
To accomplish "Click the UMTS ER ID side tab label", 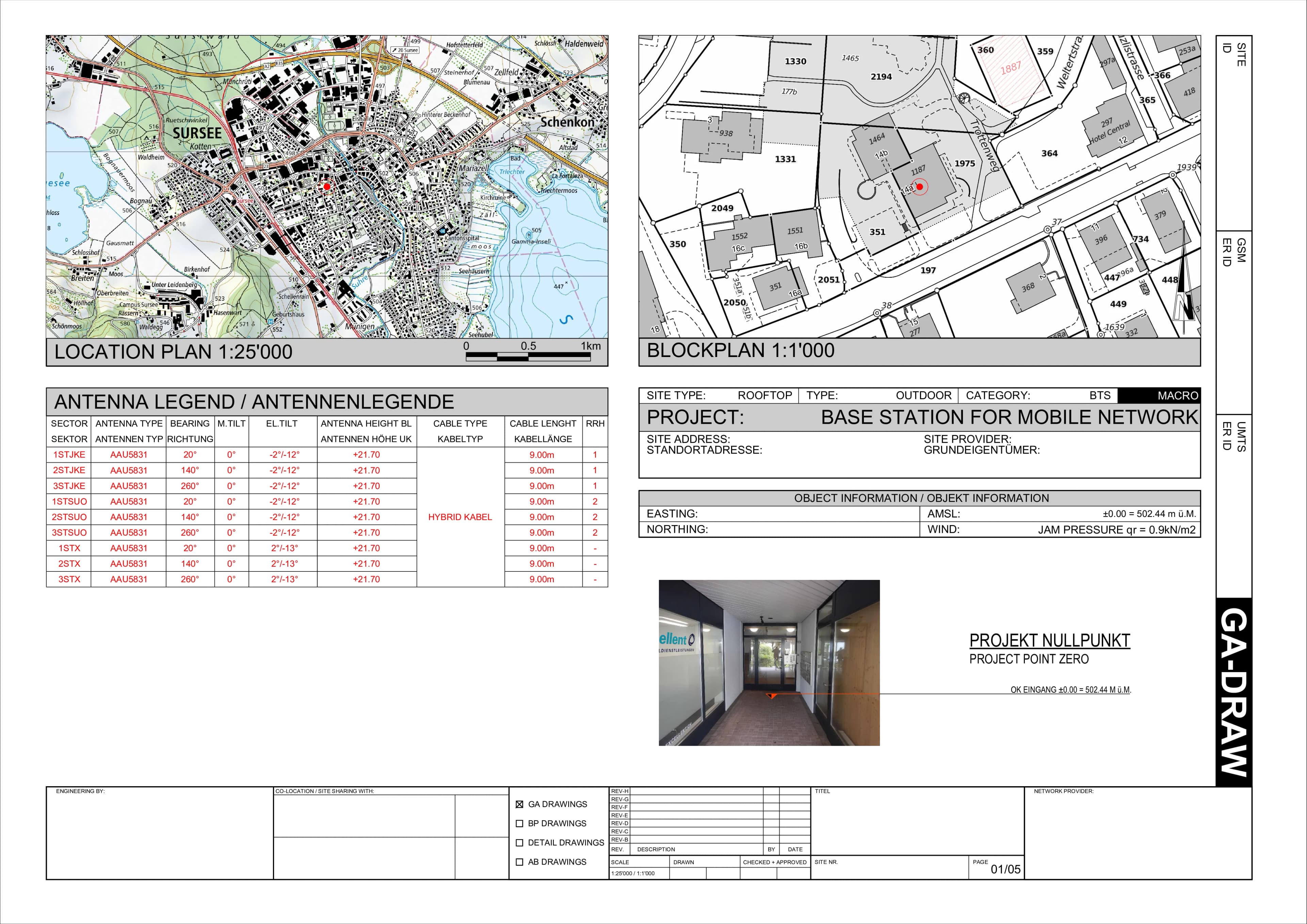I will pyautogui.click(x=1233, y=436).
